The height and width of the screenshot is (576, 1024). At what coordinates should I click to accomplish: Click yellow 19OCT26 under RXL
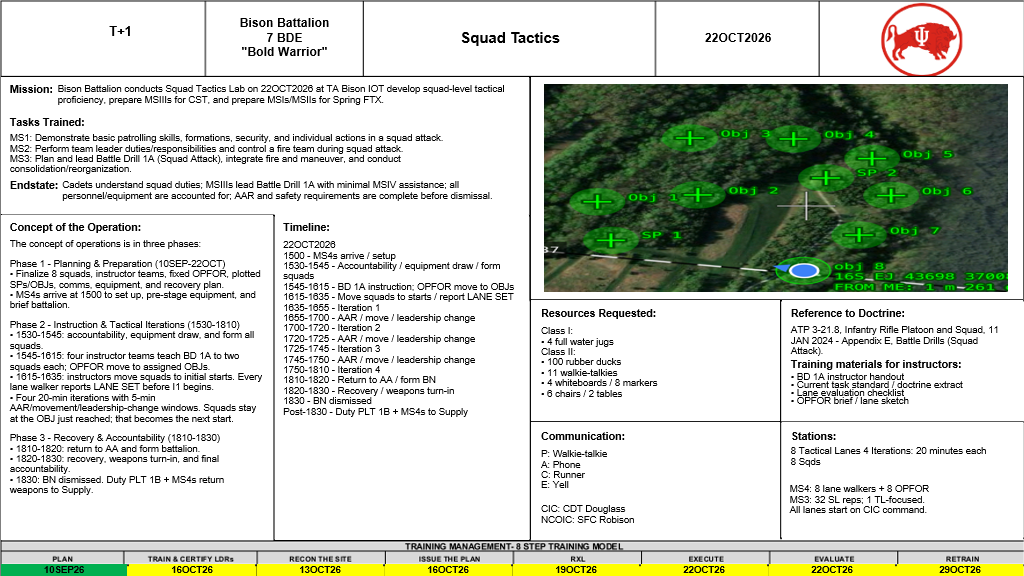click(x=576, y=570)
